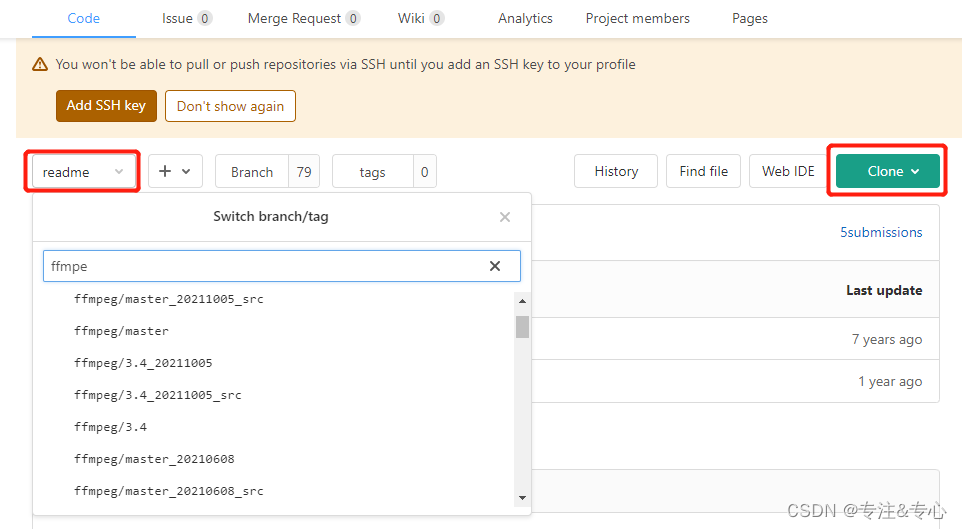This screenshot has width=962, height=529.
Task: Click the SSH warning triangle icon
Action: click(40, 64)
